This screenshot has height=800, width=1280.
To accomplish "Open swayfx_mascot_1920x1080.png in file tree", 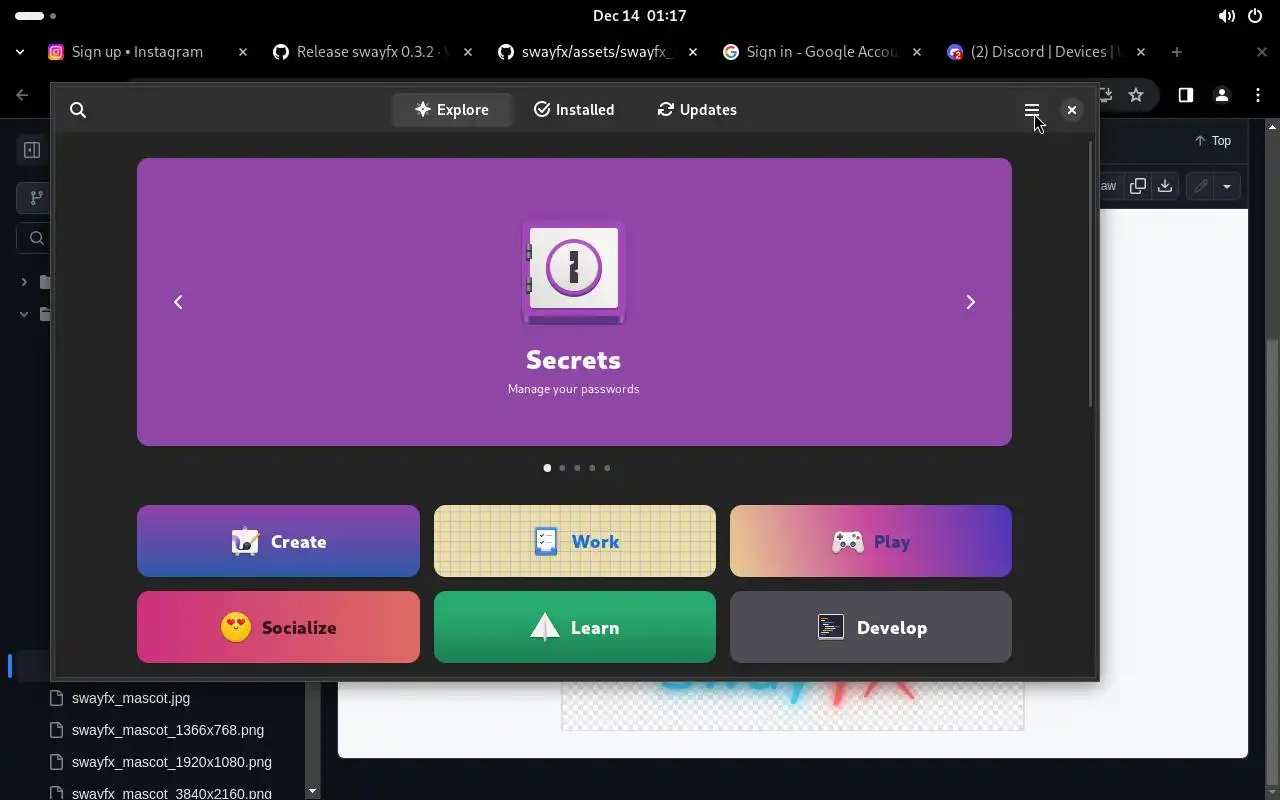I will [x=172, y=762].
